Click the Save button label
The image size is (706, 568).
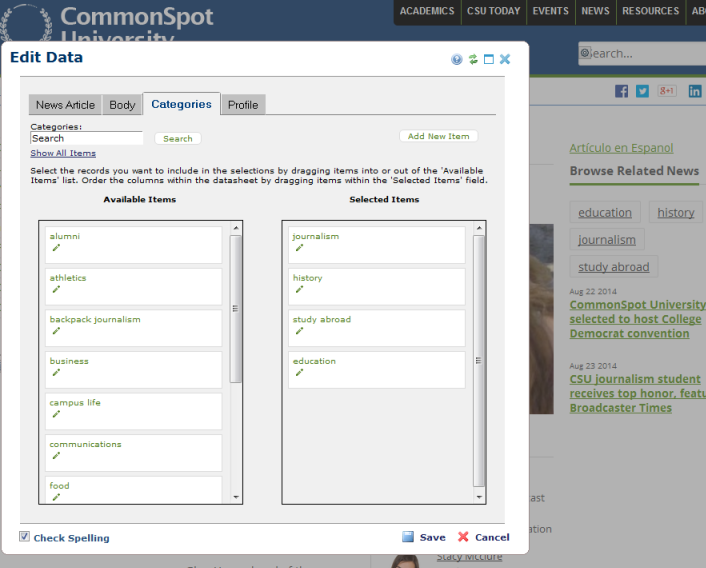tap(432, 537)
